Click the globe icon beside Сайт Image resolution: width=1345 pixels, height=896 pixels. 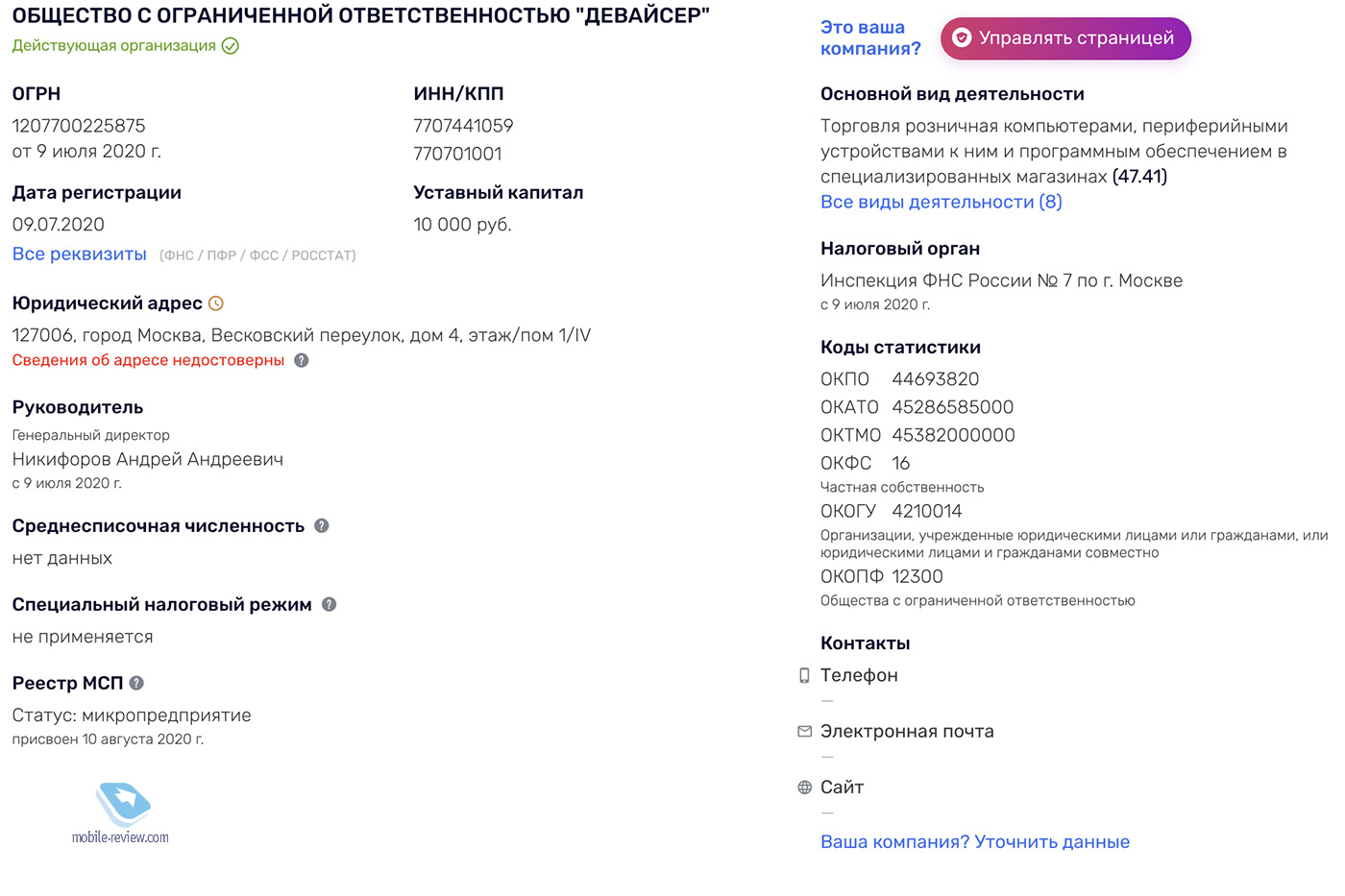point(804,787)
